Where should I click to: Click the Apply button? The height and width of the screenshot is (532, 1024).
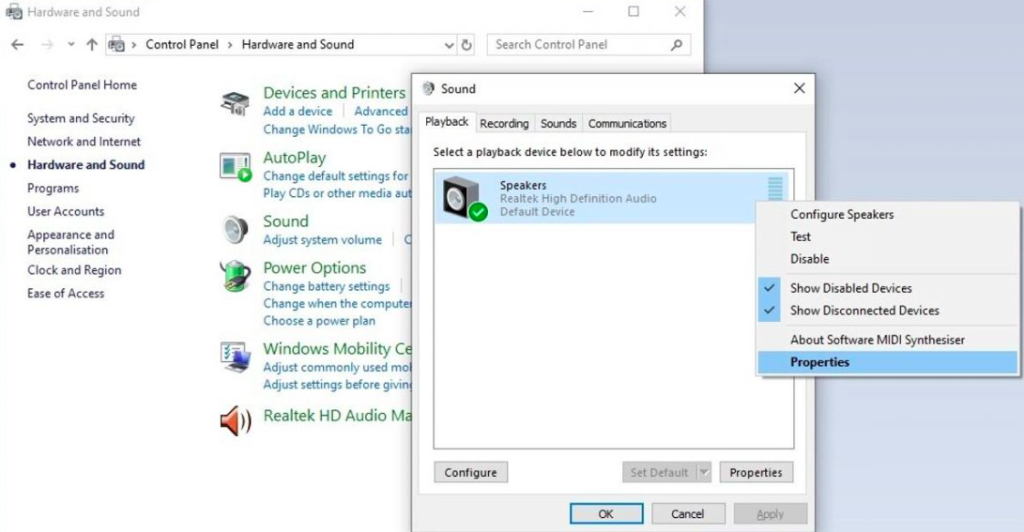click(770, 514)
